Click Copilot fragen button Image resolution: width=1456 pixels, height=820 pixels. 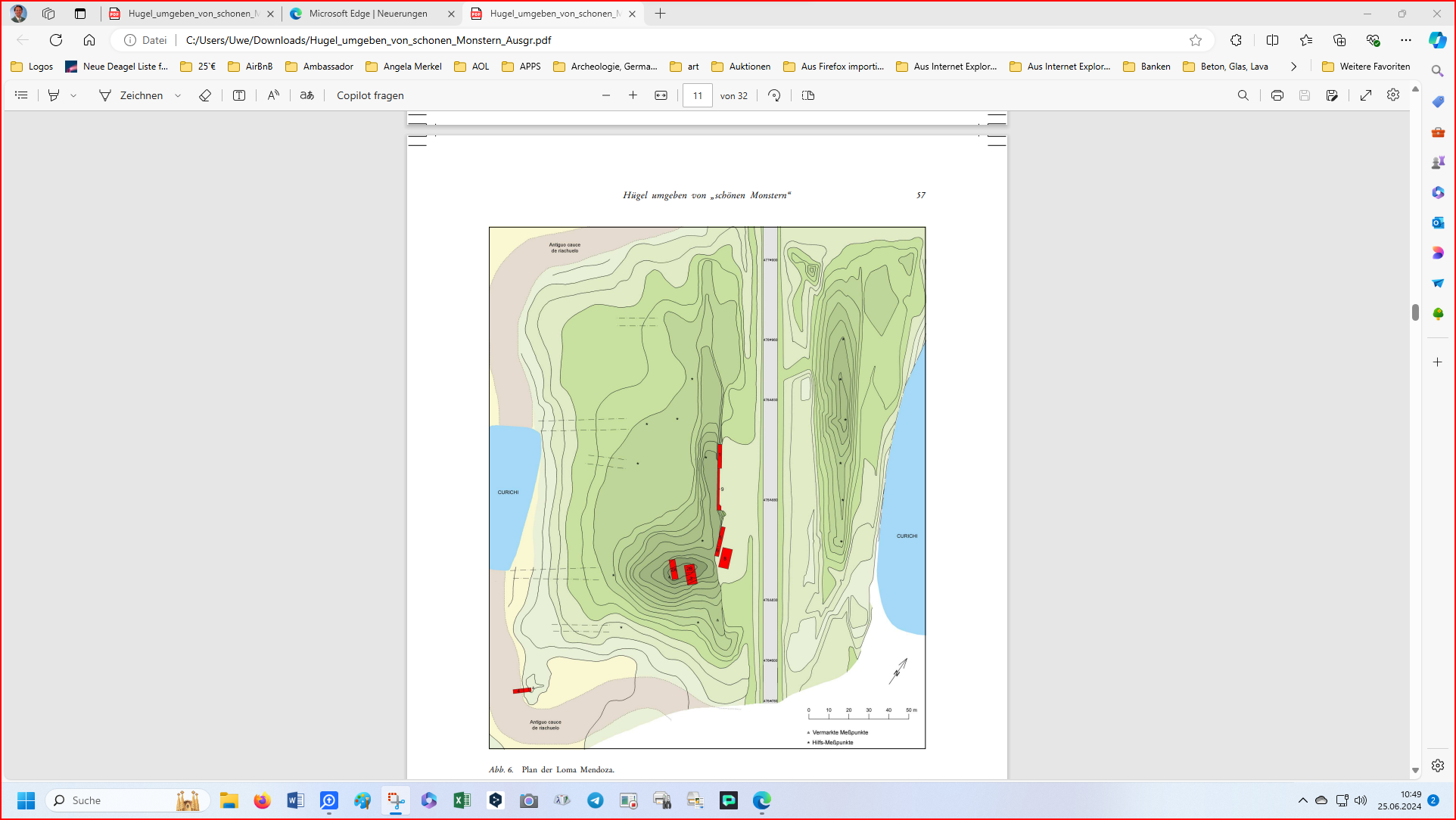(370, 95)
